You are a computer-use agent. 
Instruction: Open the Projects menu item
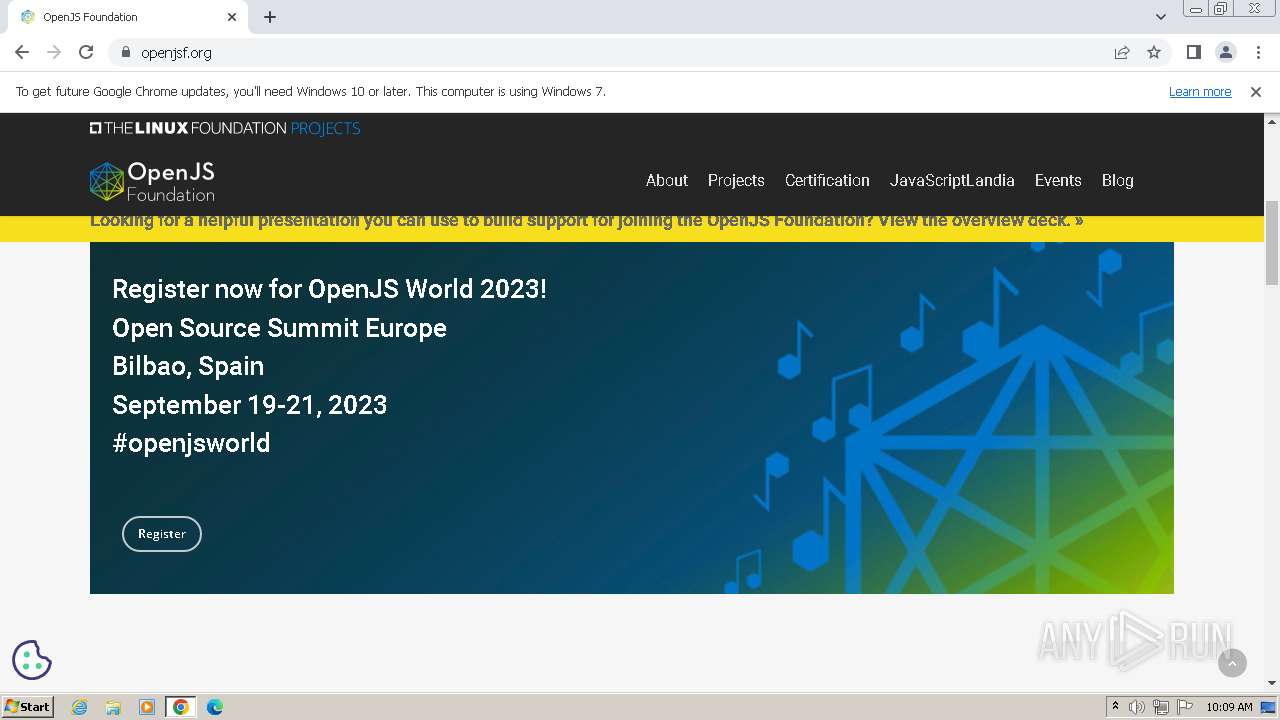tap(736, 180)
